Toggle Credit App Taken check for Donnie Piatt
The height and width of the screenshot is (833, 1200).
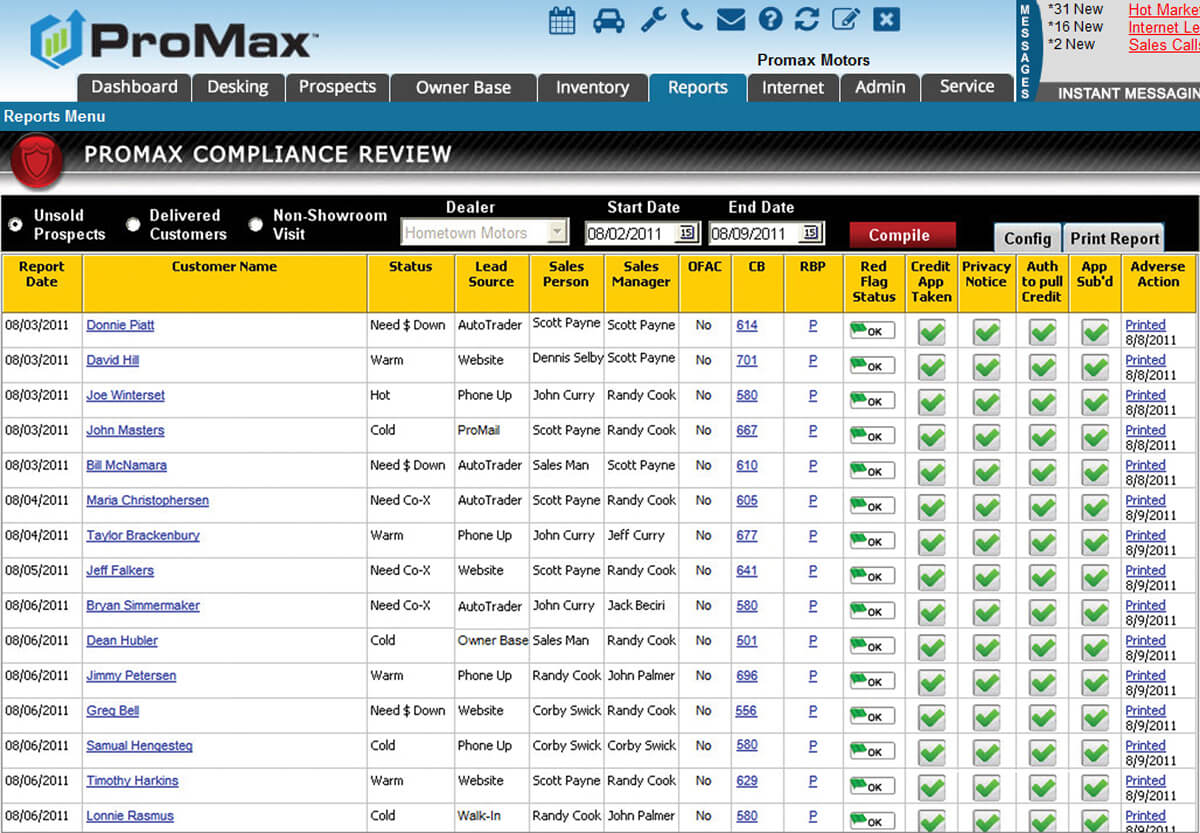931,332
